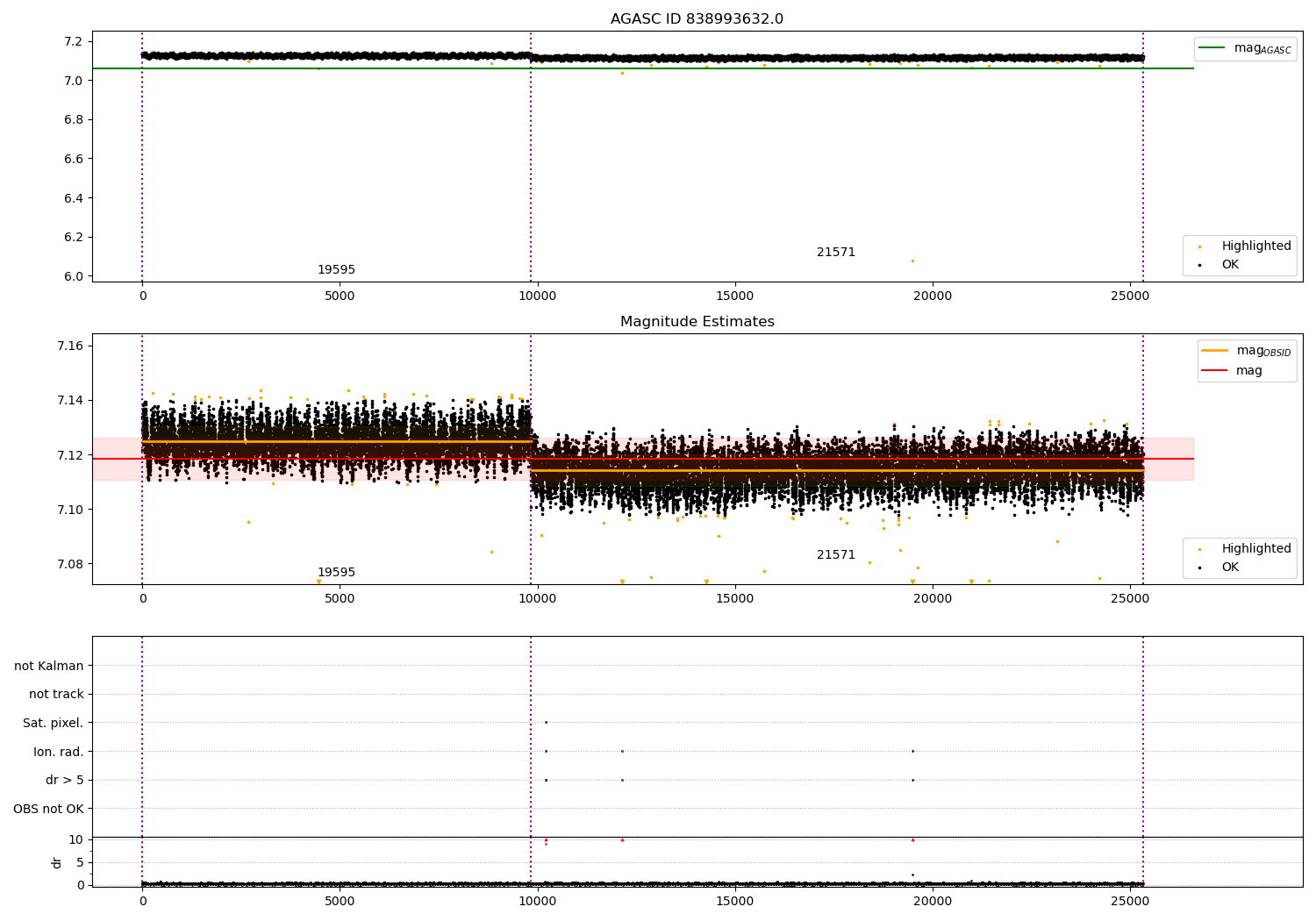
Task: Click the "7.08" y-axis tick label
Action: [70, 564]
